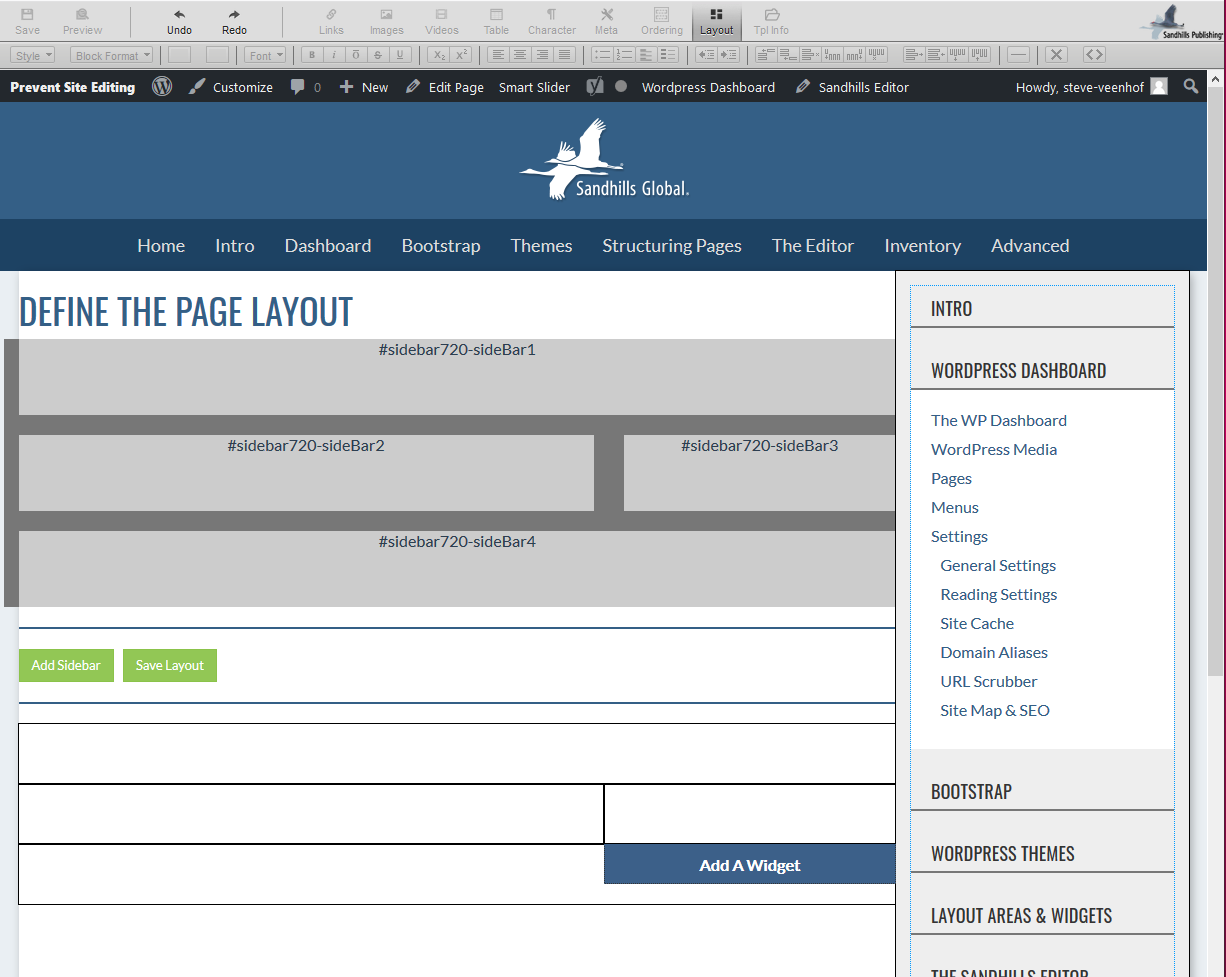Toggle bold formatting
The image size is (1226, 977).
pyautogui.click(x=312, y=55)
